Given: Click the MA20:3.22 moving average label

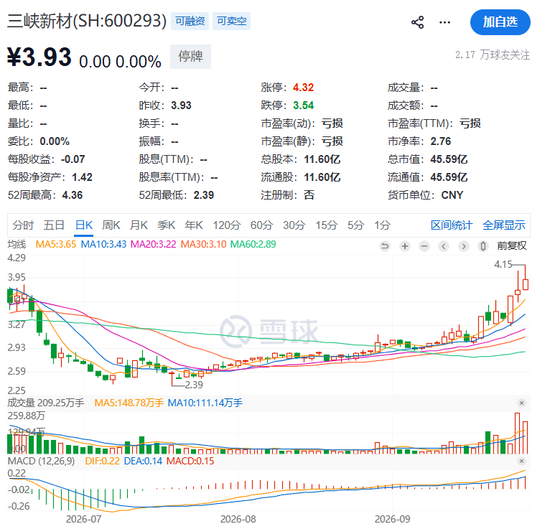Looking at the screenshot, I should tap(153, 244).
